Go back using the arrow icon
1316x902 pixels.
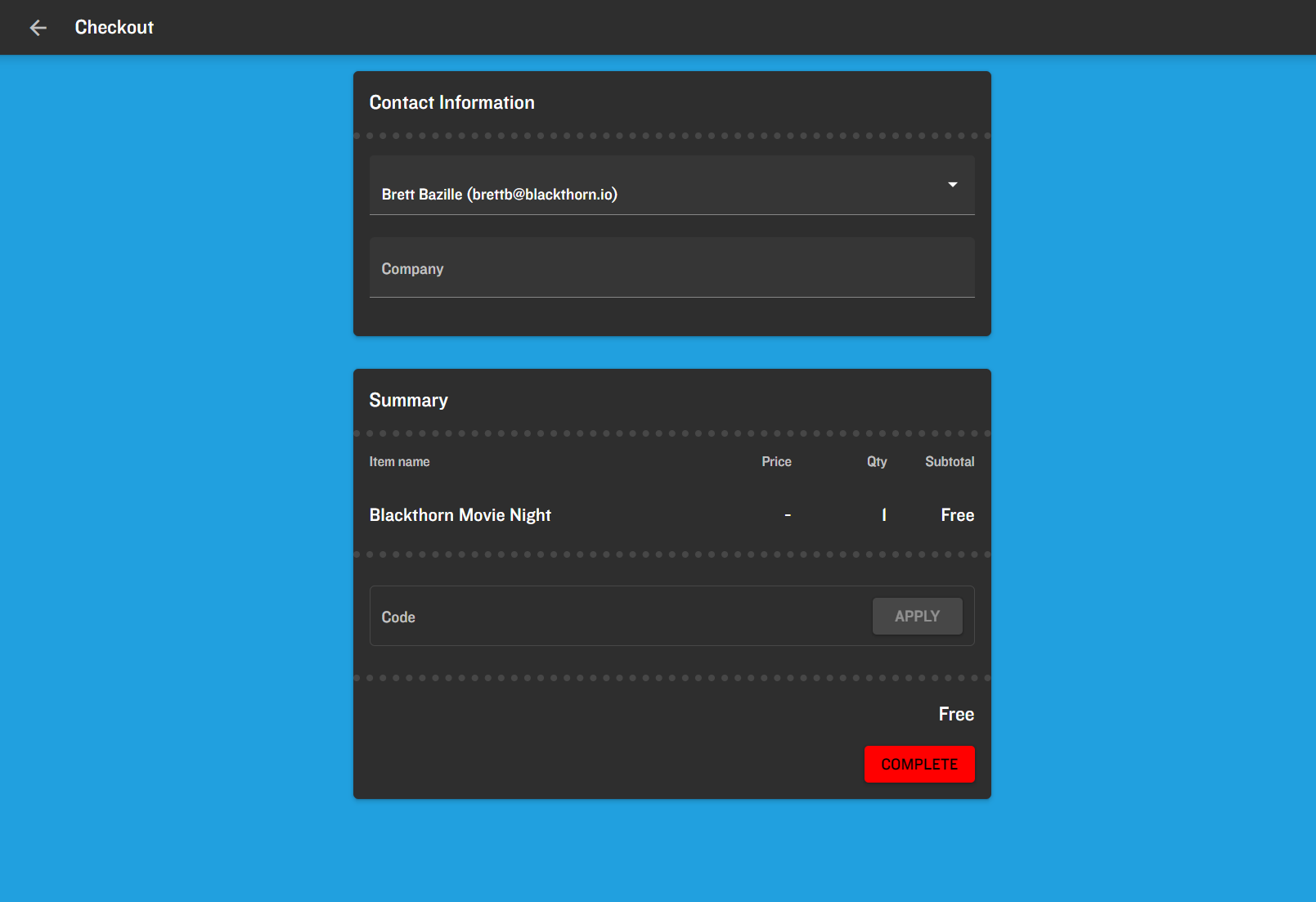[x=38, y=28]
